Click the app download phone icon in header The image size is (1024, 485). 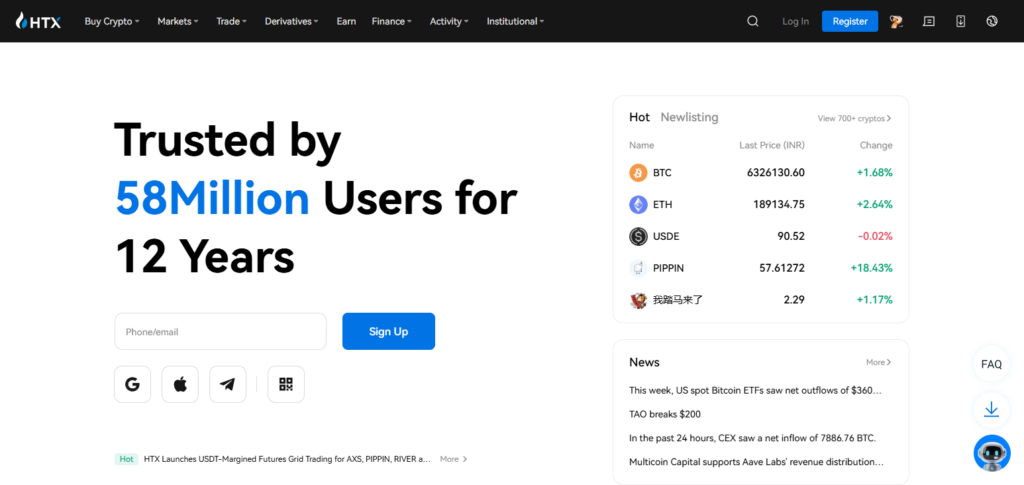click(x=960, y=21)
